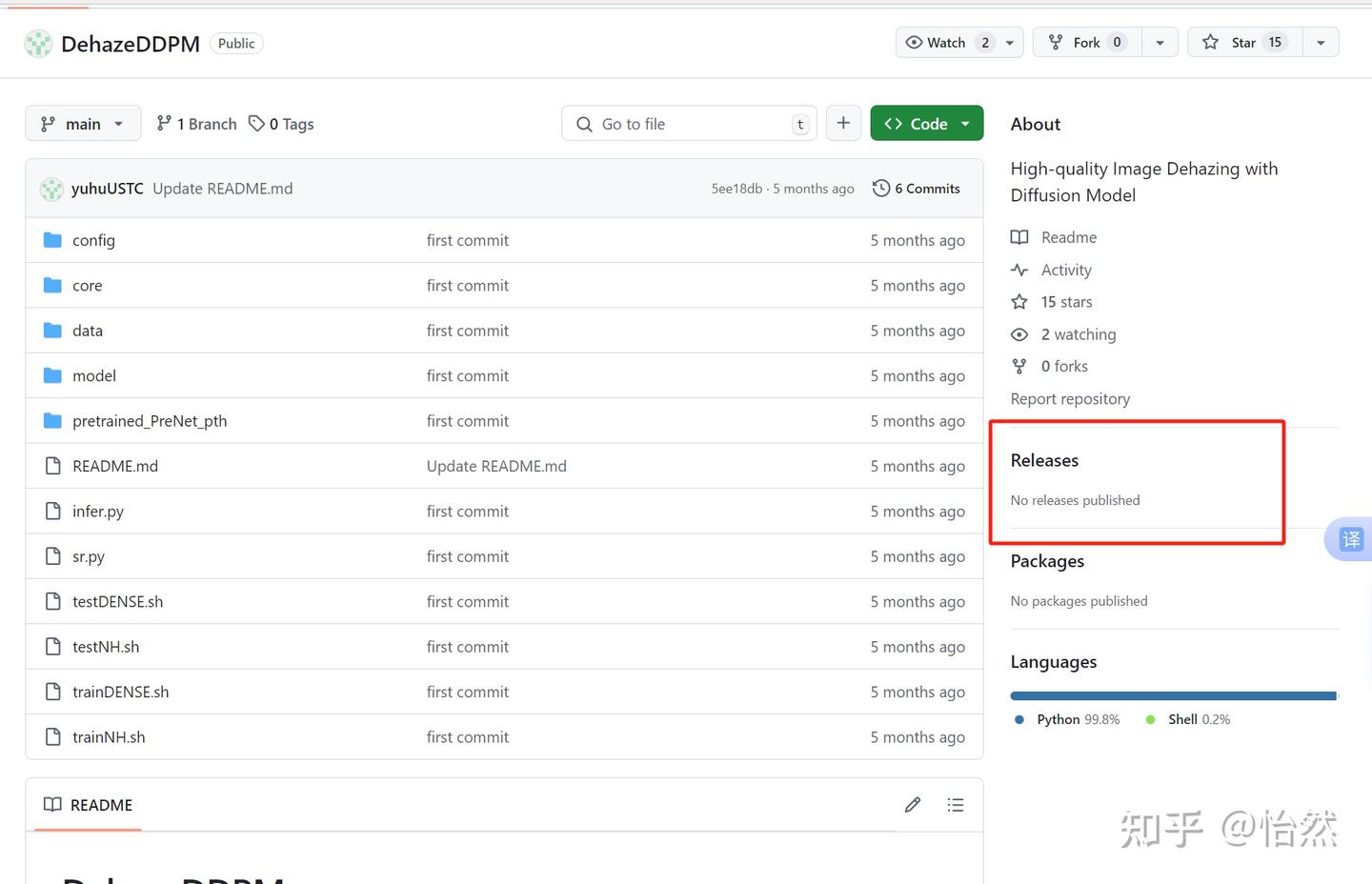
Task: Click the pencil edit README icon
Action: click(912, 805)
